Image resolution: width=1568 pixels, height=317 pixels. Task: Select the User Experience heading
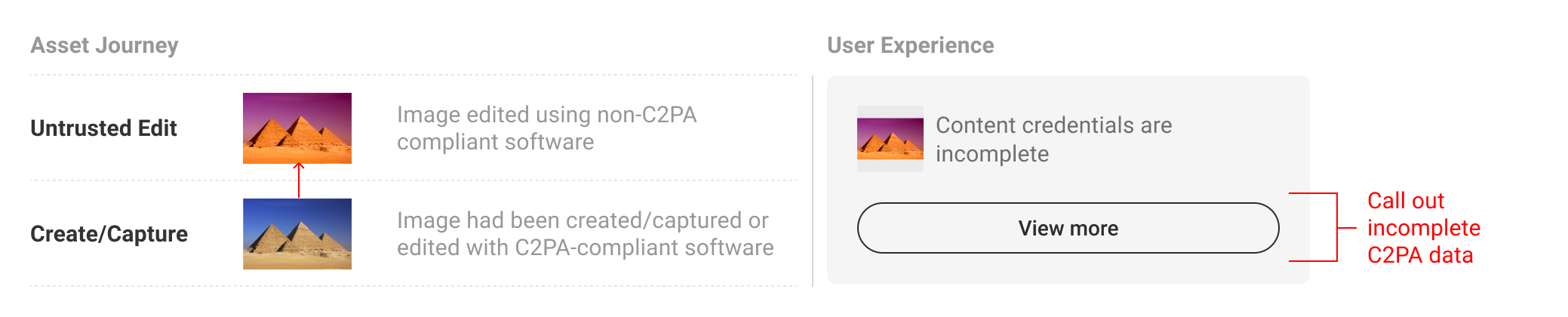pos(910,45)
